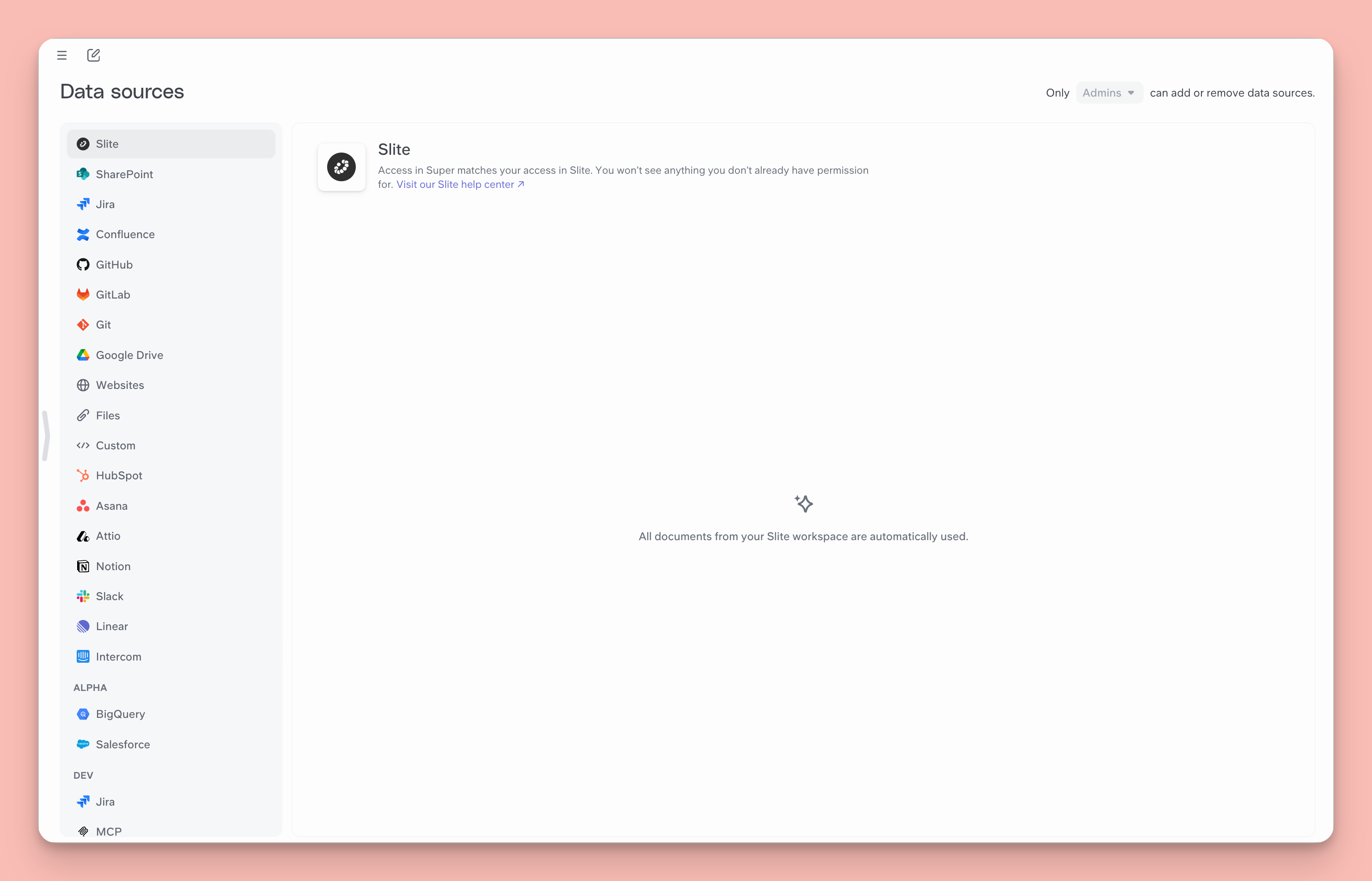This screenshot has height=881, width=1372.
Task: Select SharePoint data source
Action: point(171,174)
